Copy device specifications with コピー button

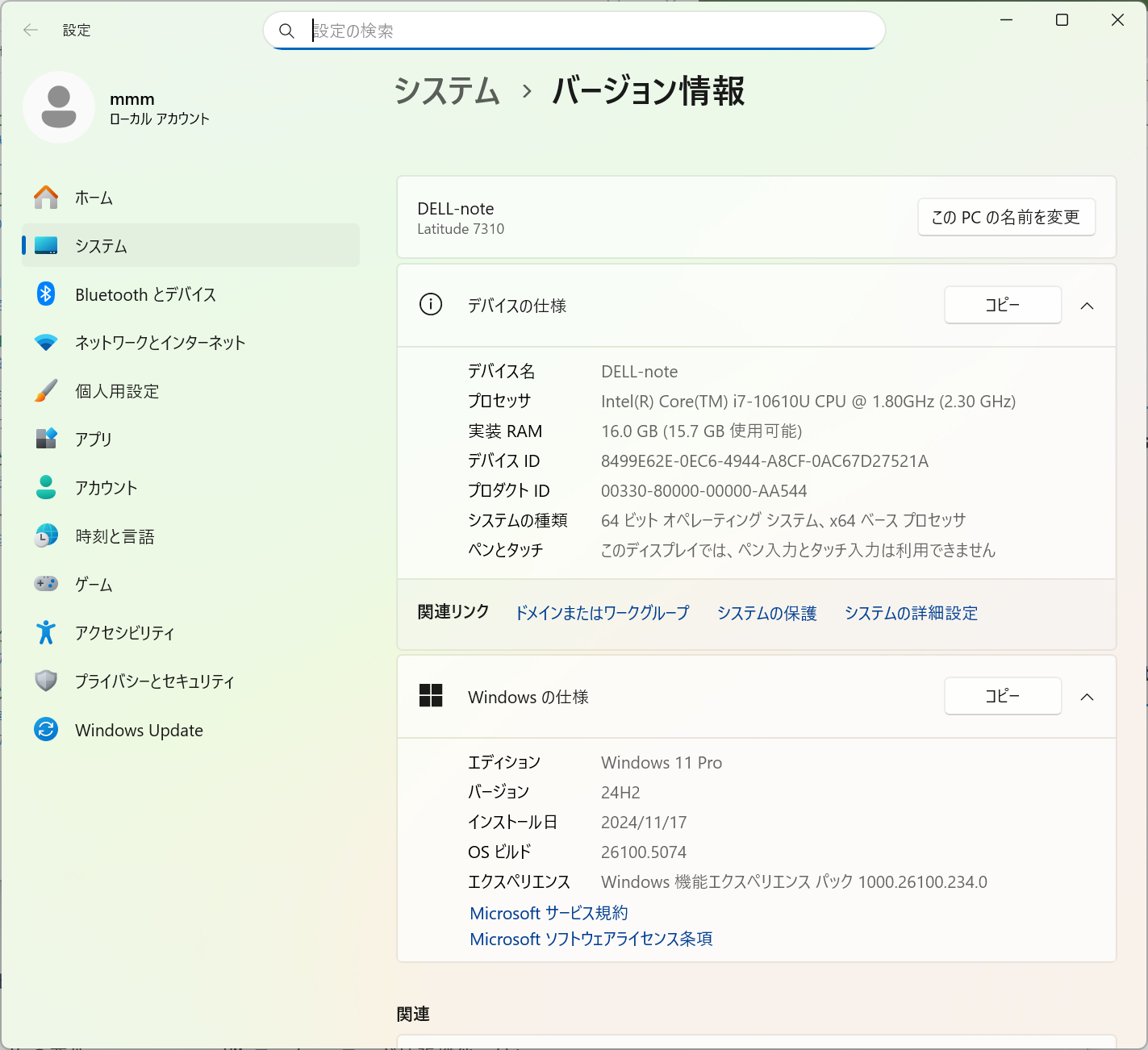pyautogui.click(x=1003, y=305)
